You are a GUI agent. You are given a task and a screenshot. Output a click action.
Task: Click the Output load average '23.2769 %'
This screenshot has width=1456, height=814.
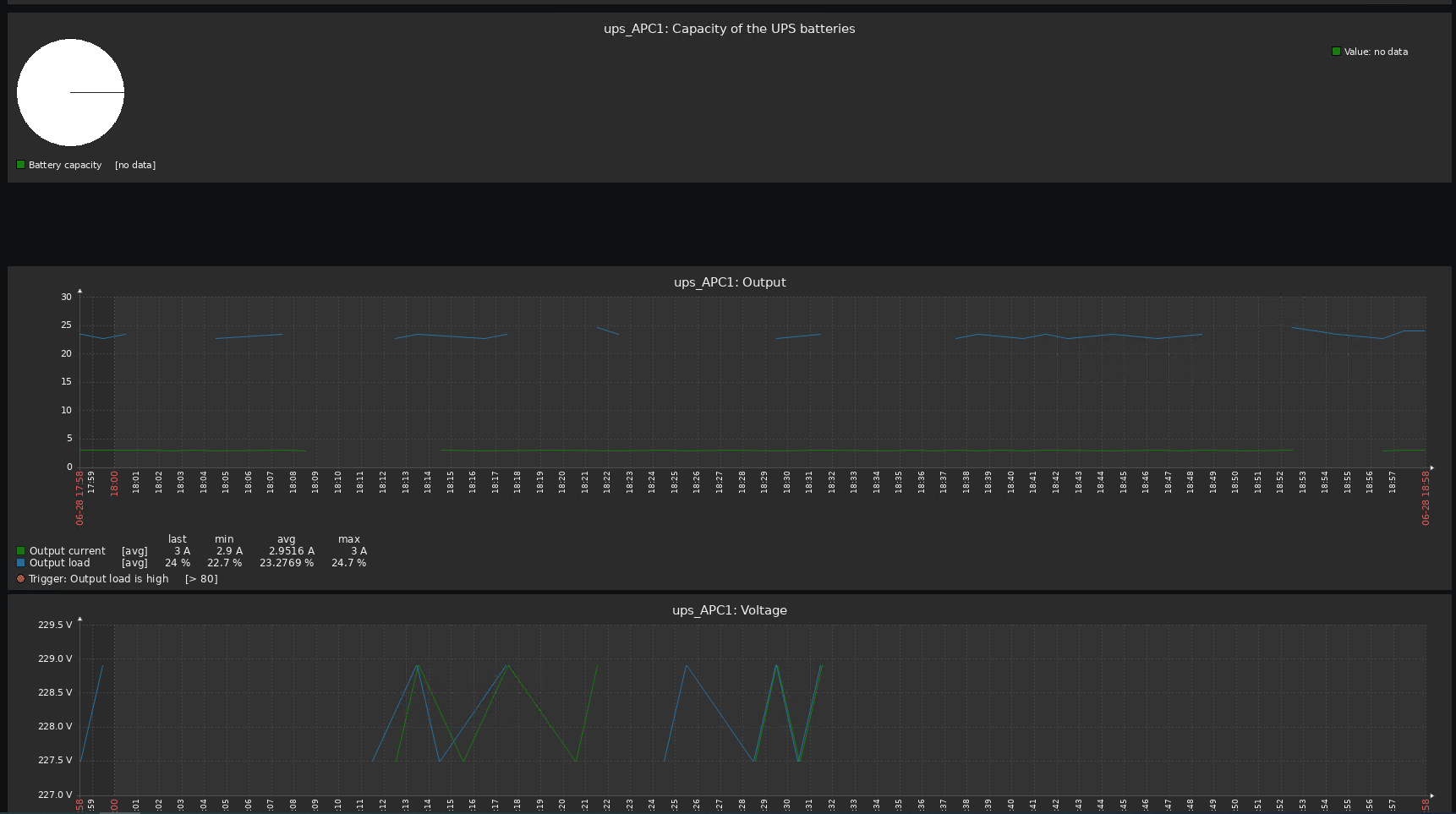[x=287, y=562]
